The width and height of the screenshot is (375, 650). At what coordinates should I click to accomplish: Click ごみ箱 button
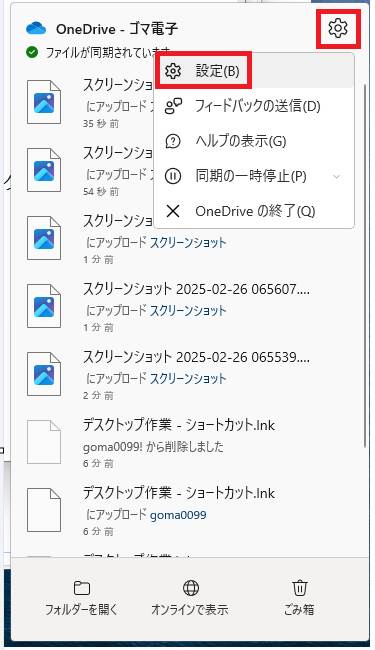pos(299,597)
